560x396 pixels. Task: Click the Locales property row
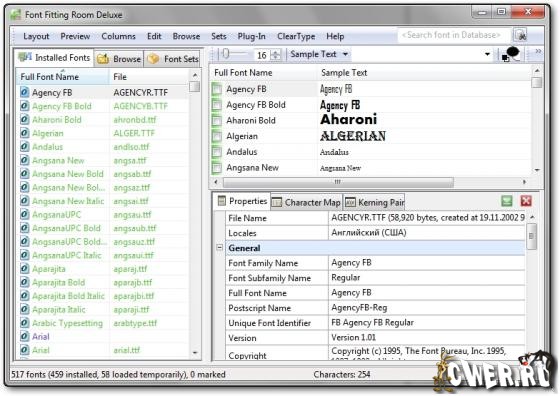(375, 233)
